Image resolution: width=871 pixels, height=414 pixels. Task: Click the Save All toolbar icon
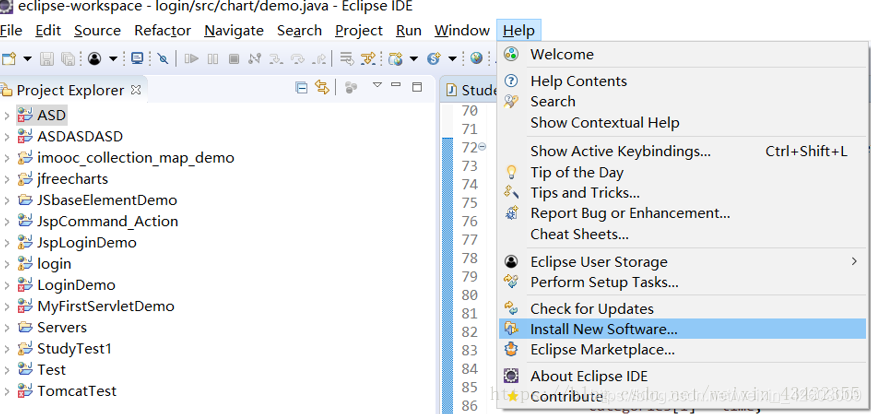[x=67, y=58]
